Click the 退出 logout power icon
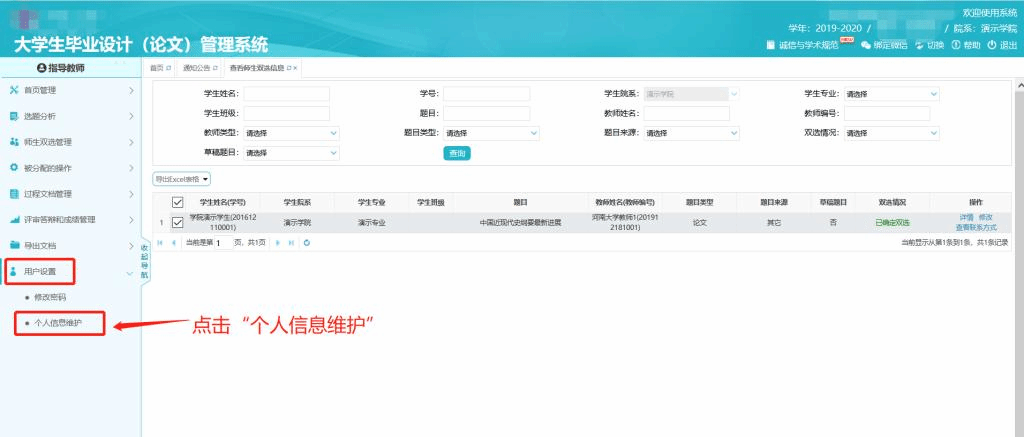1024x437 pixels. tap(992, 45)
